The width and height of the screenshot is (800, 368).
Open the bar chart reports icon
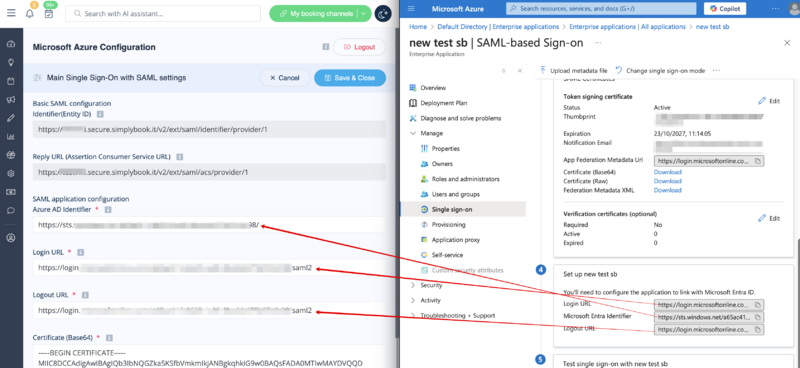pos(11,136)
